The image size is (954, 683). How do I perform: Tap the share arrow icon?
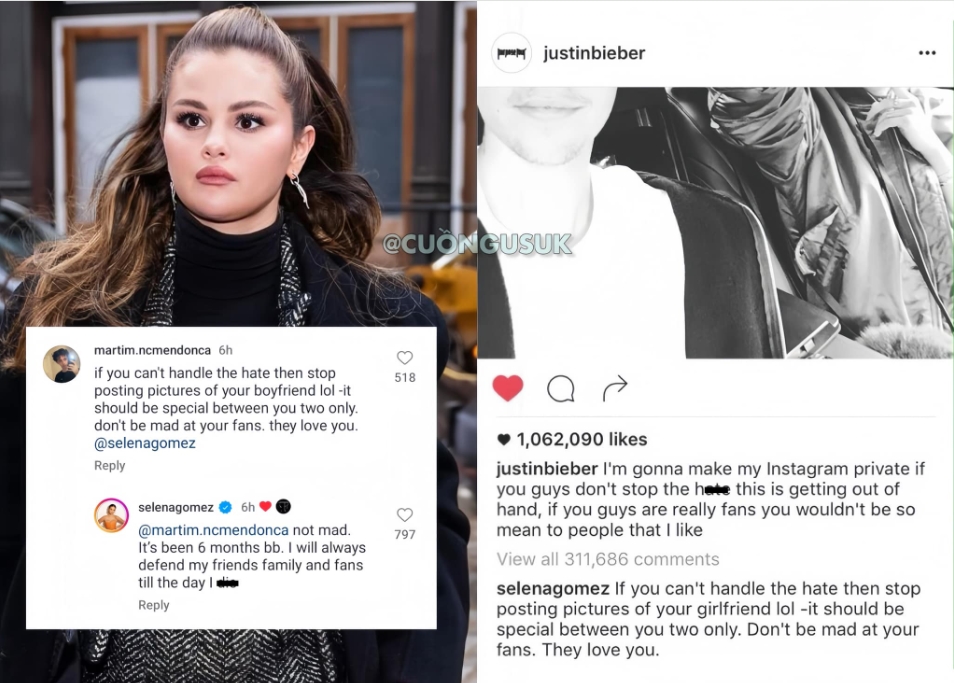(x=615, y=389)
